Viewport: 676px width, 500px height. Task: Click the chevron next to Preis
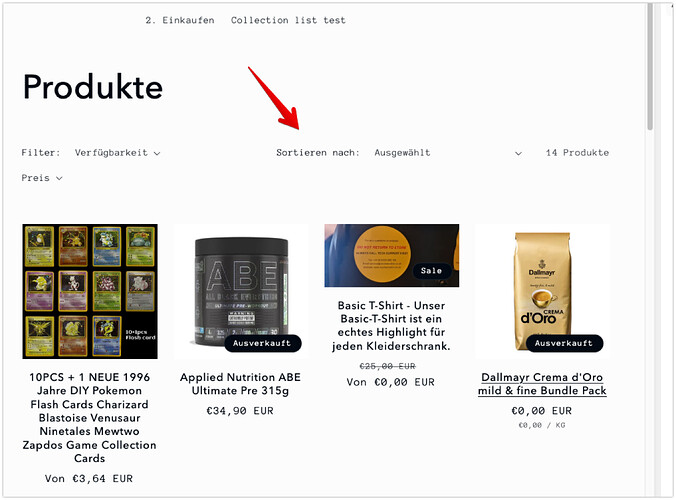point(59,178)
